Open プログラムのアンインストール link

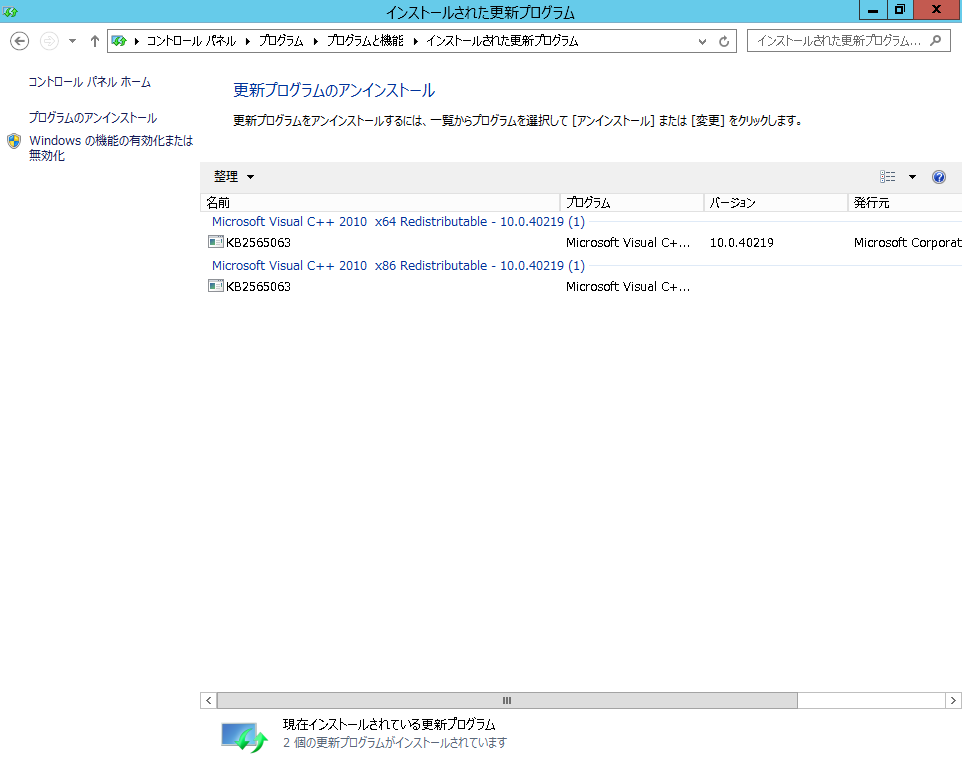point(93,118)
